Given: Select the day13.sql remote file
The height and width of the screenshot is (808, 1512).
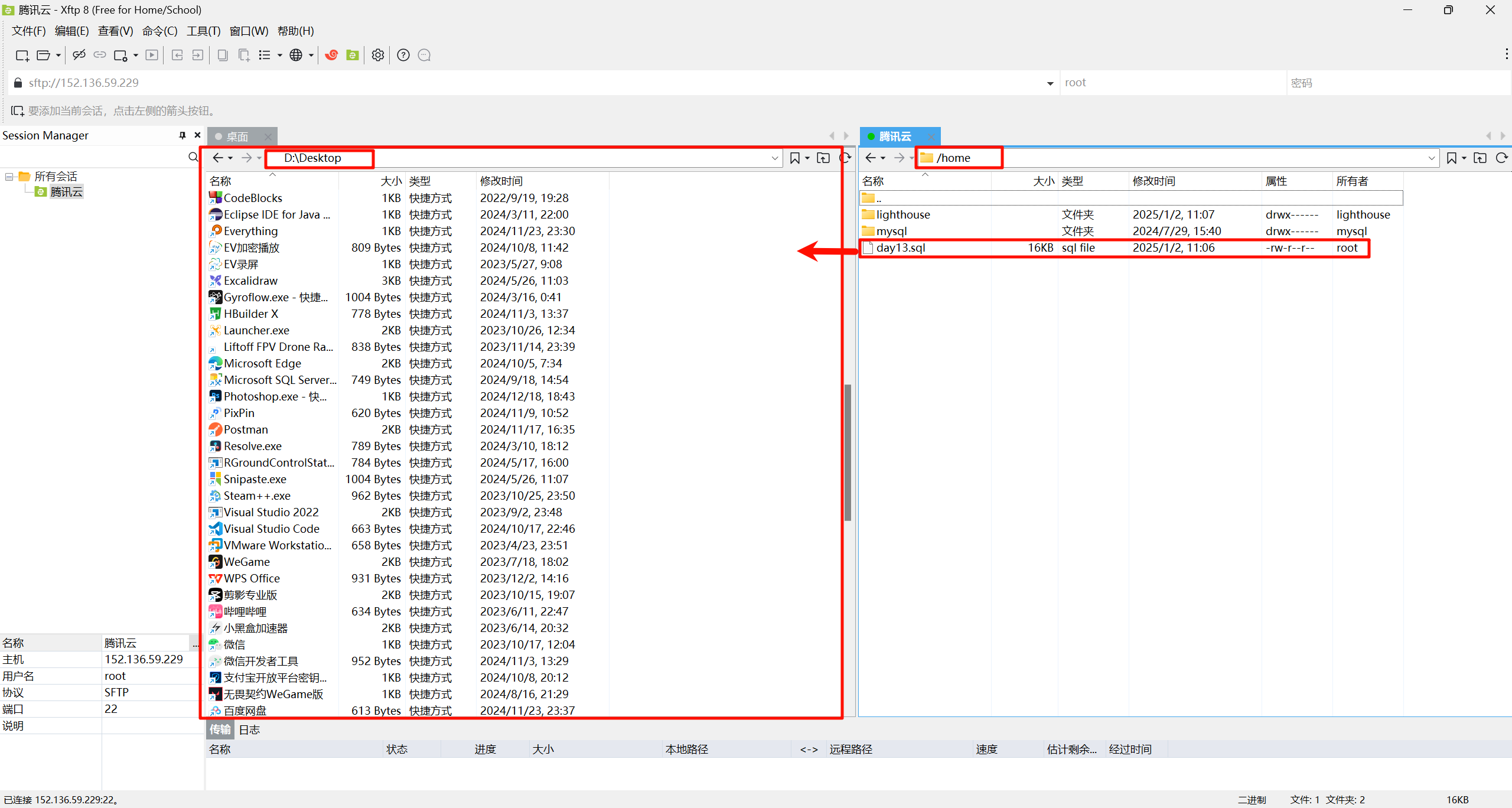Looking at the screenshot, I should [x=901, y=247].
